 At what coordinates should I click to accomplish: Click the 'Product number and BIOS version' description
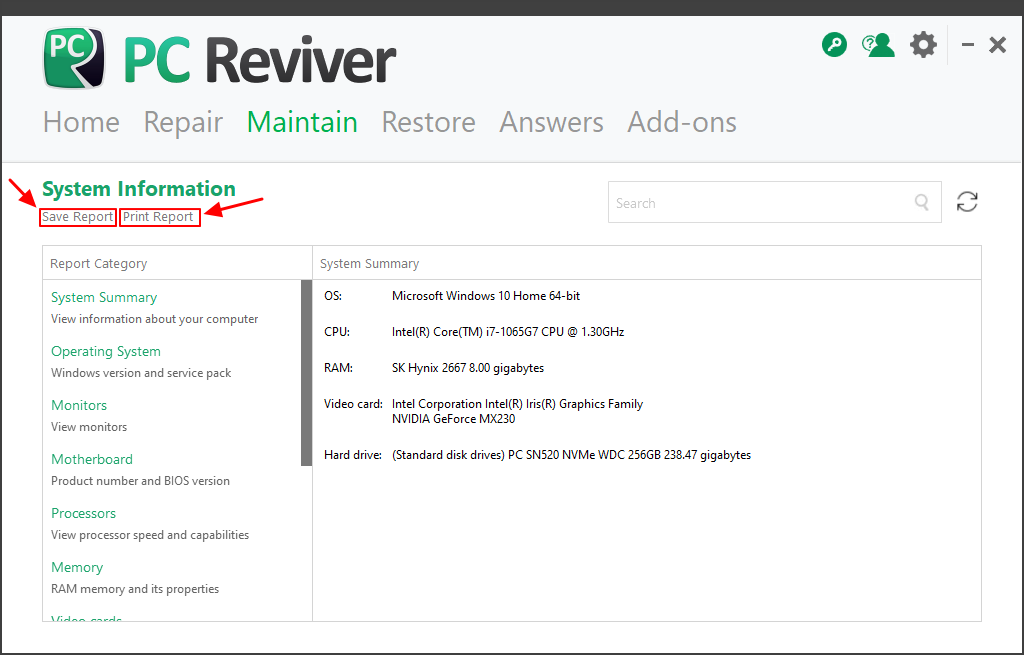(x=140, y=481)
